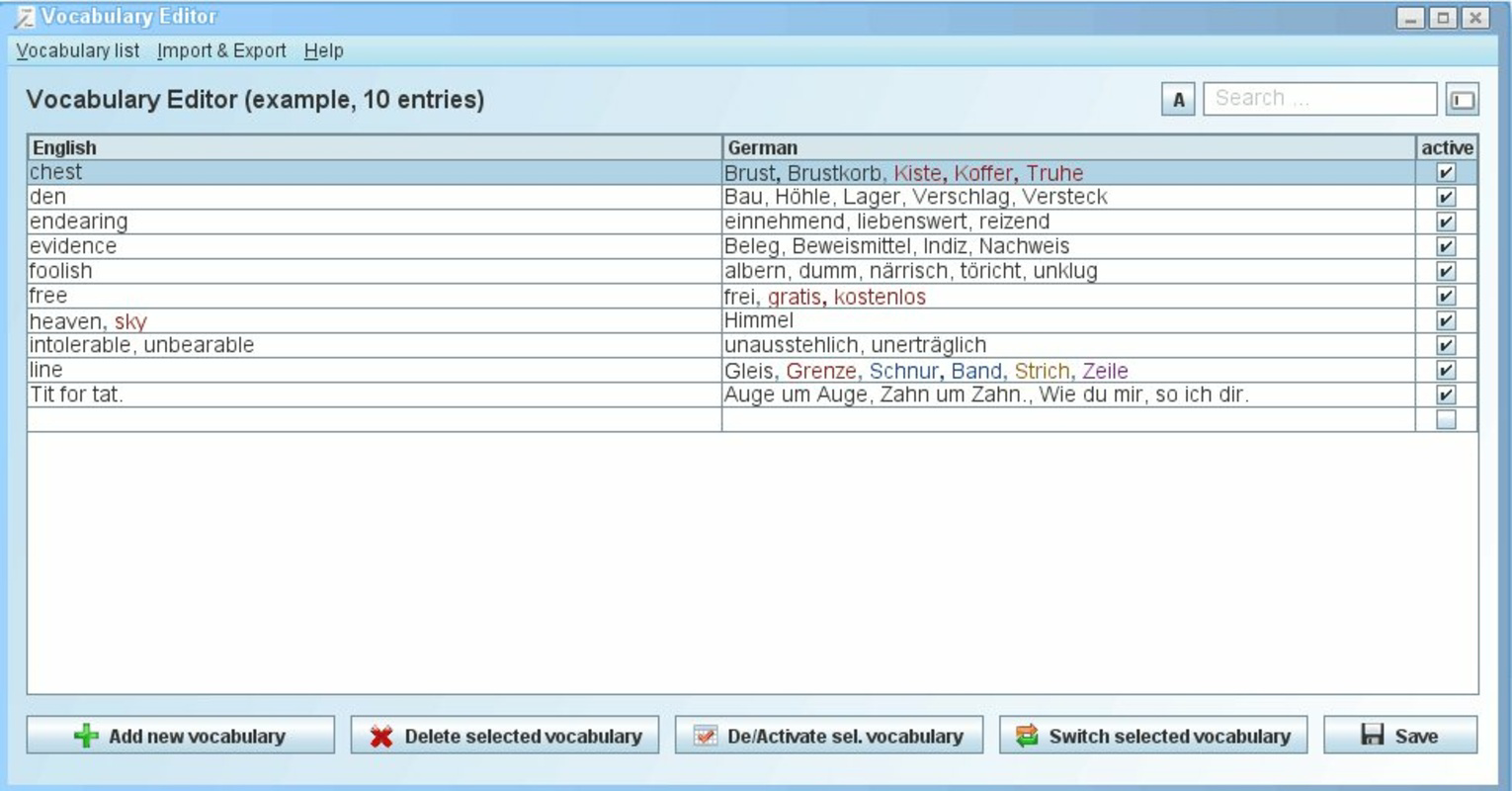Image resolution: width=1512 pixels, height=791 pixels.
Task: Minimize the Vocabulary Editor window
Action: [1410, 17]
